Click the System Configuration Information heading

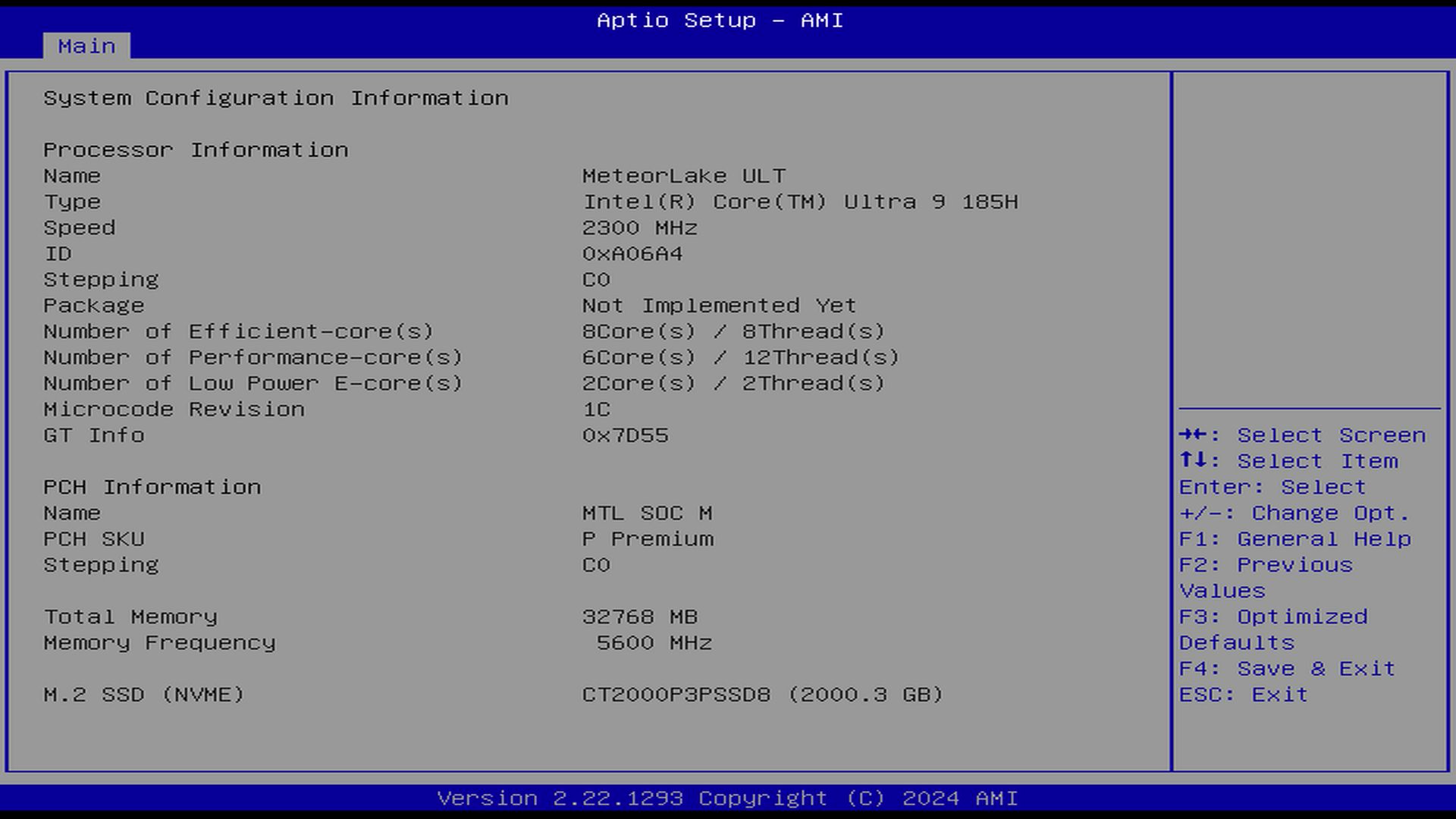[276, 99]
